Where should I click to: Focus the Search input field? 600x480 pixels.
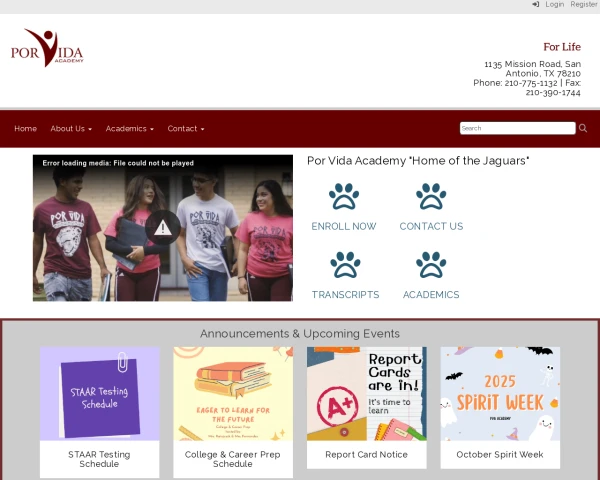(x=517, y=128)
